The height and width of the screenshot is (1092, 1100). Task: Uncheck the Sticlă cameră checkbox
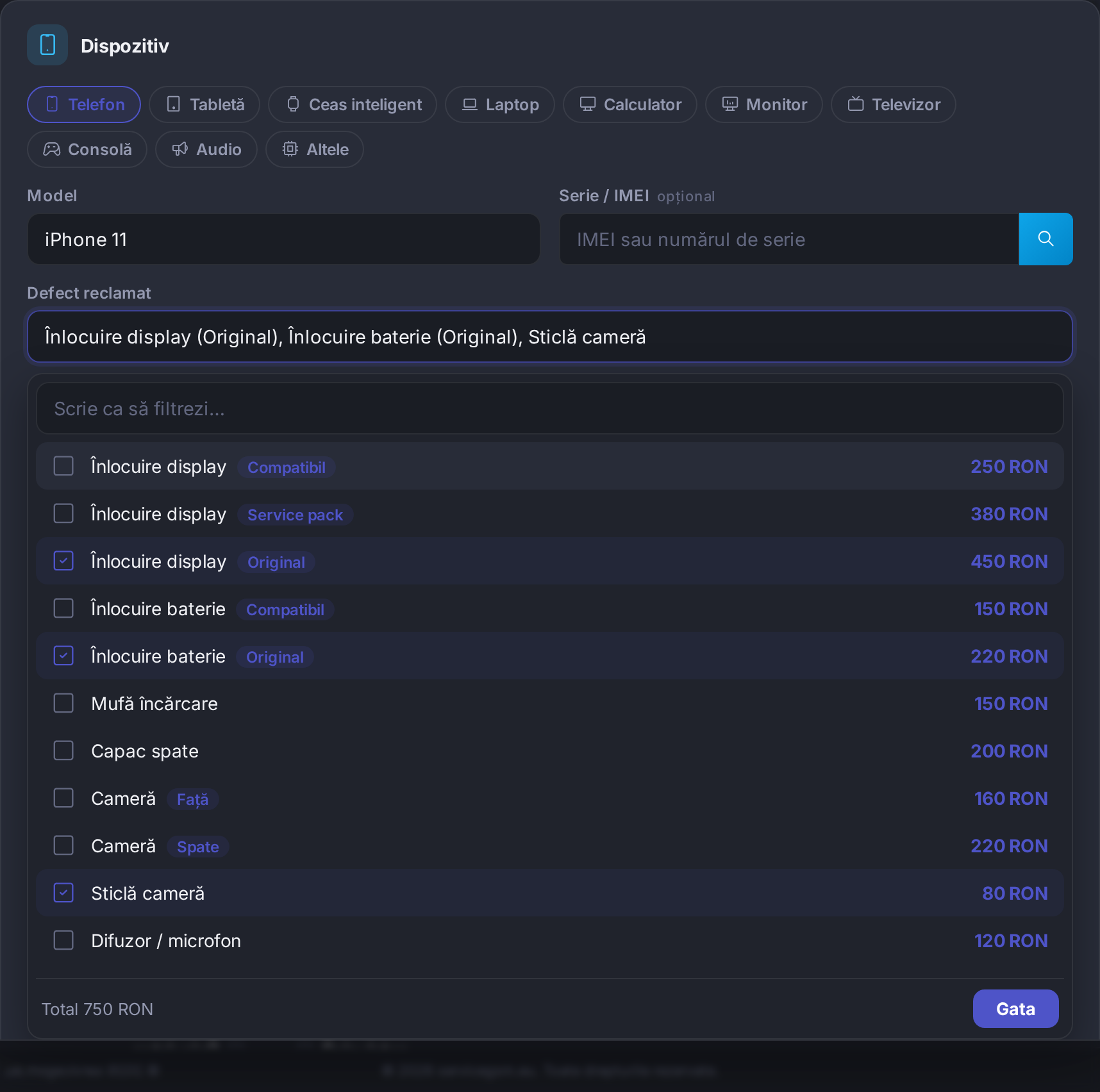[63, 893]
